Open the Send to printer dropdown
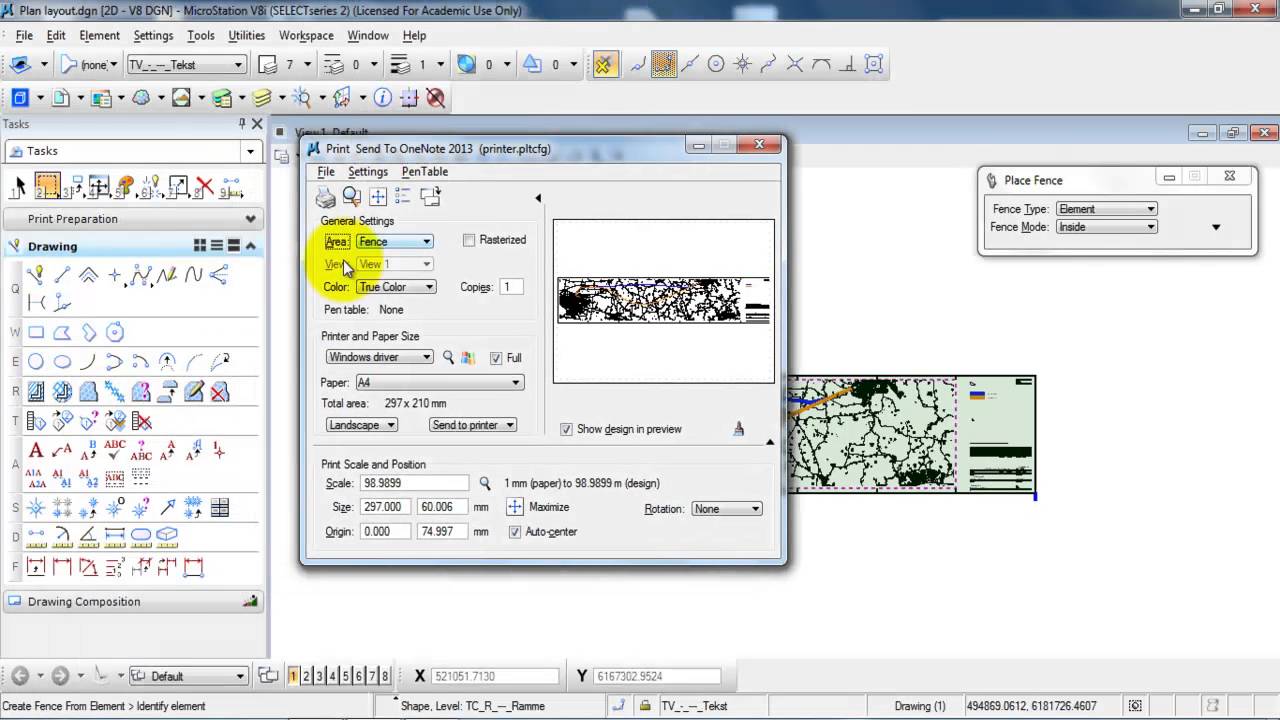 click(x=473, y=425)
